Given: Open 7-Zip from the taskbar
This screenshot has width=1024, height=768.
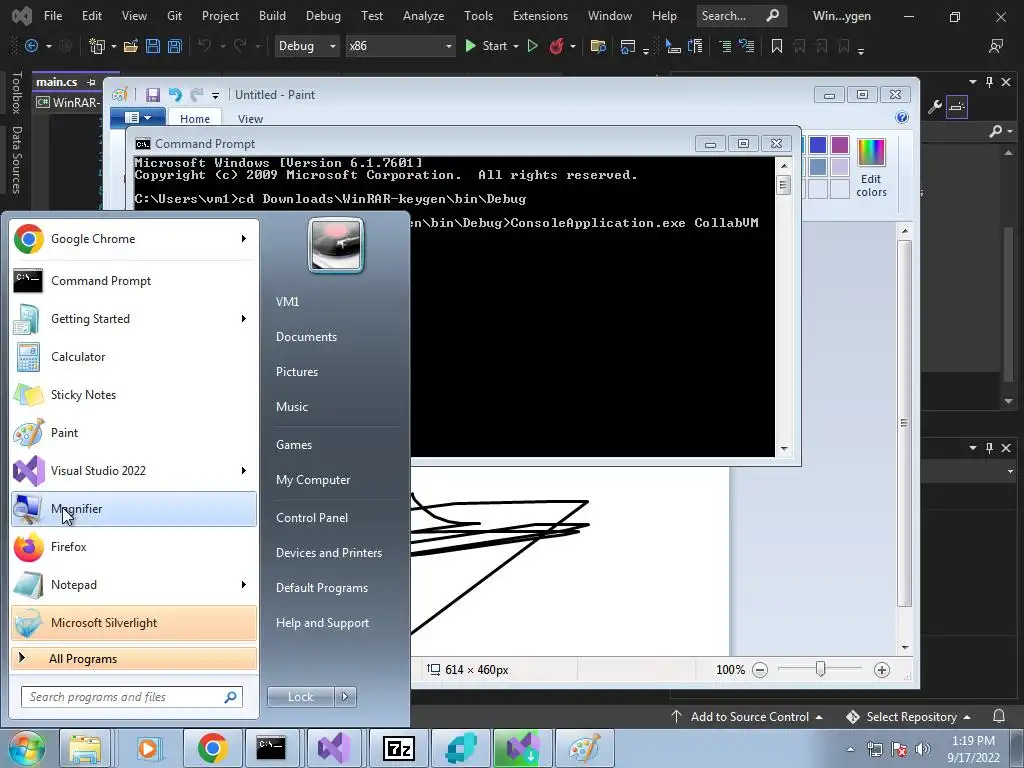Looking at the screenshot, I should point(398,748).
